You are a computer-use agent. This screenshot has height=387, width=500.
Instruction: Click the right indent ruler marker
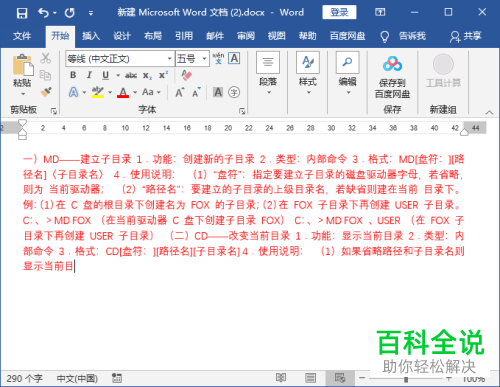464,133
